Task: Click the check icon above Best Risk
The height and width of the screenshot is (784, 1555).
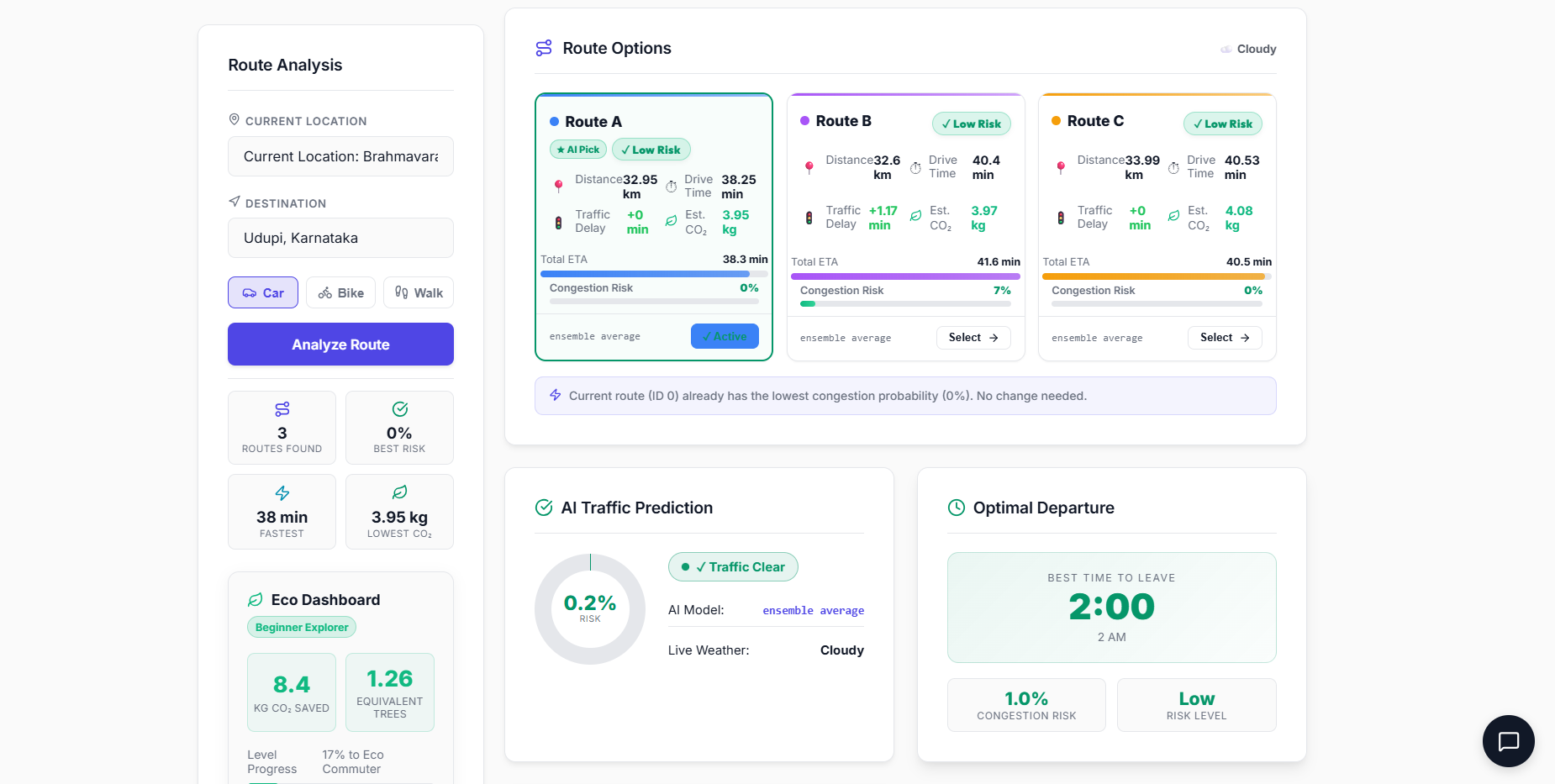Action: click(x=400, y=409)
